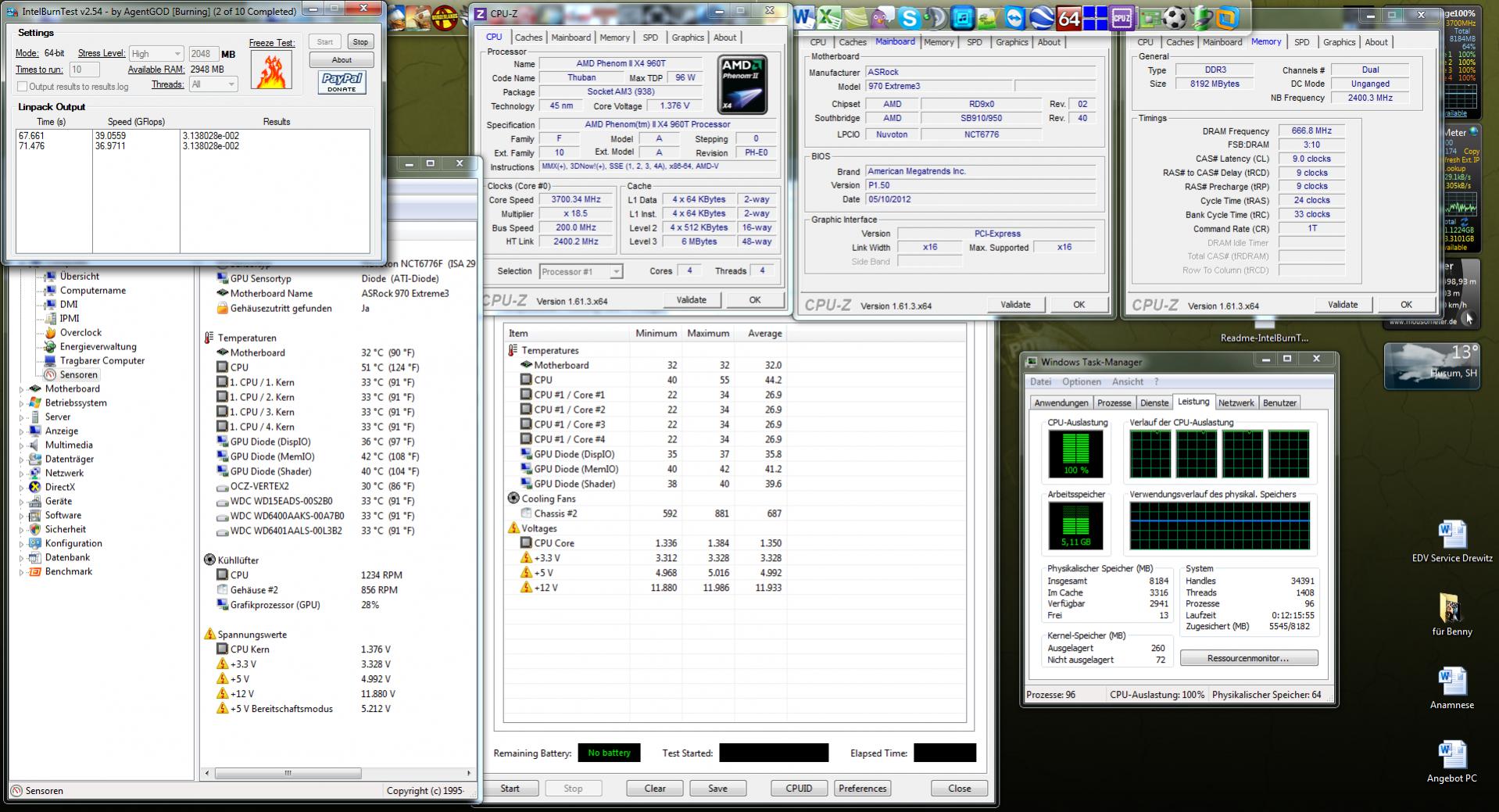Open the blue music note dock icon
Viewport: 1499px width, 812px height.
pyautogui.click(x=962, y=17)
